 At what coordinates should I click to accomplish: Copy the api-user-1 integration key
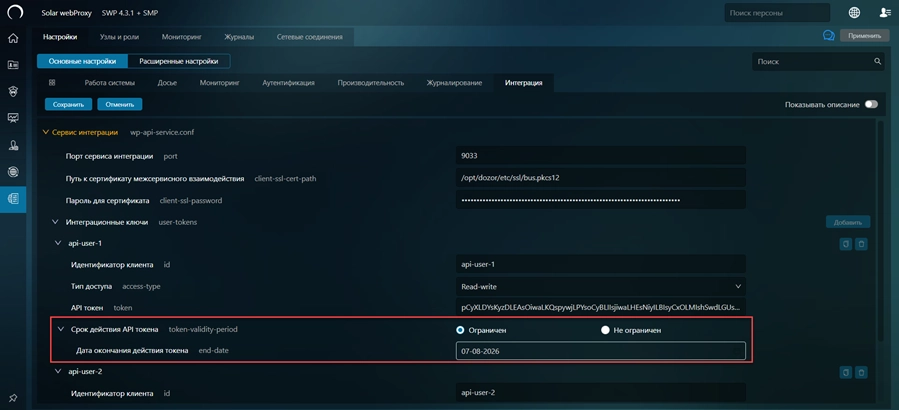845,243
